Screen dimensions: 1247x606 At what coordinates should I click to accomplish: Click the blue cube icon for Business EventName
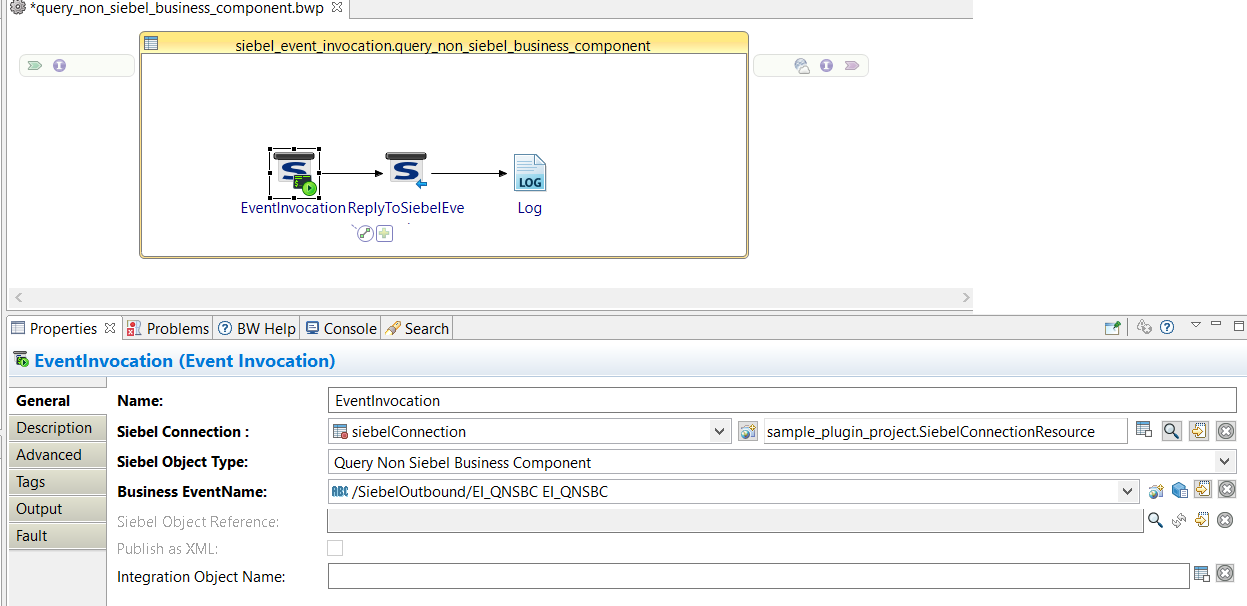point(1180,491)
